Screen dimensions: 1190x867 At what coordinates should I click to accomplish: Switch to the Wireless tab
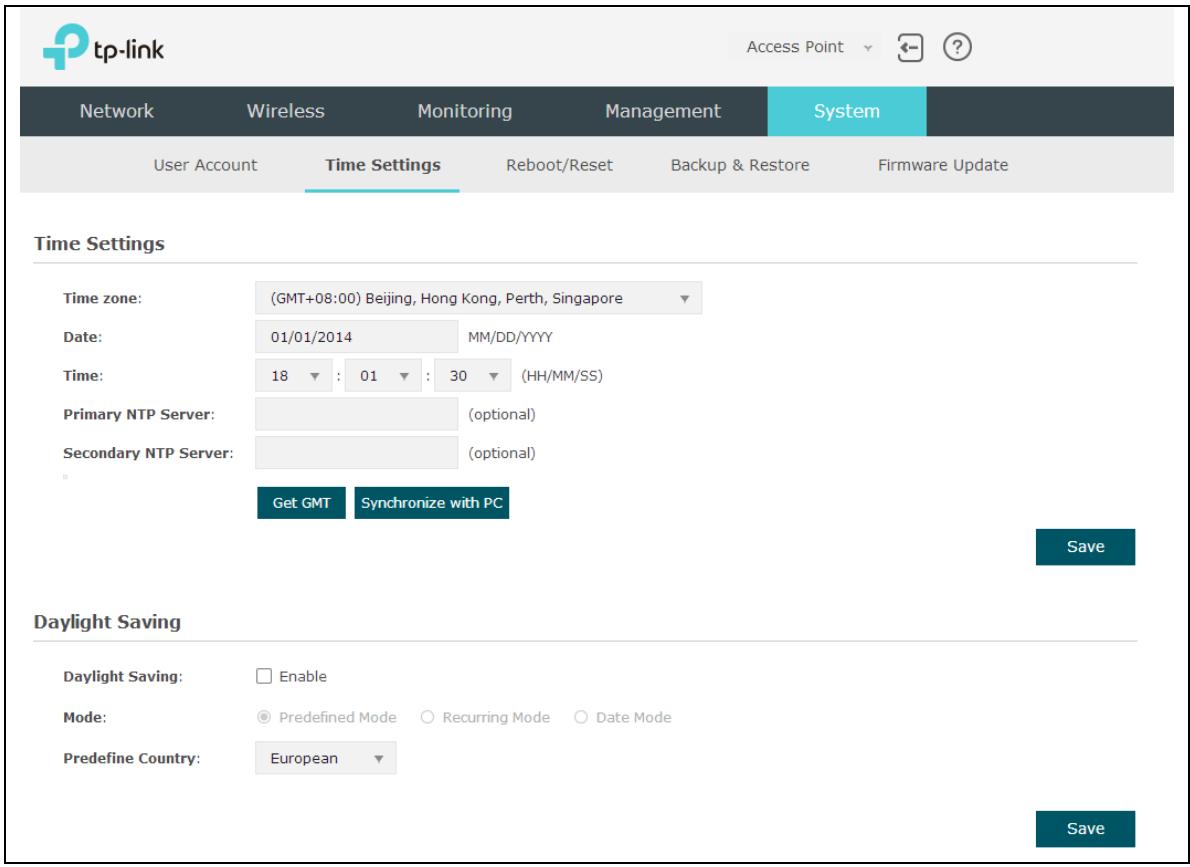285,111
